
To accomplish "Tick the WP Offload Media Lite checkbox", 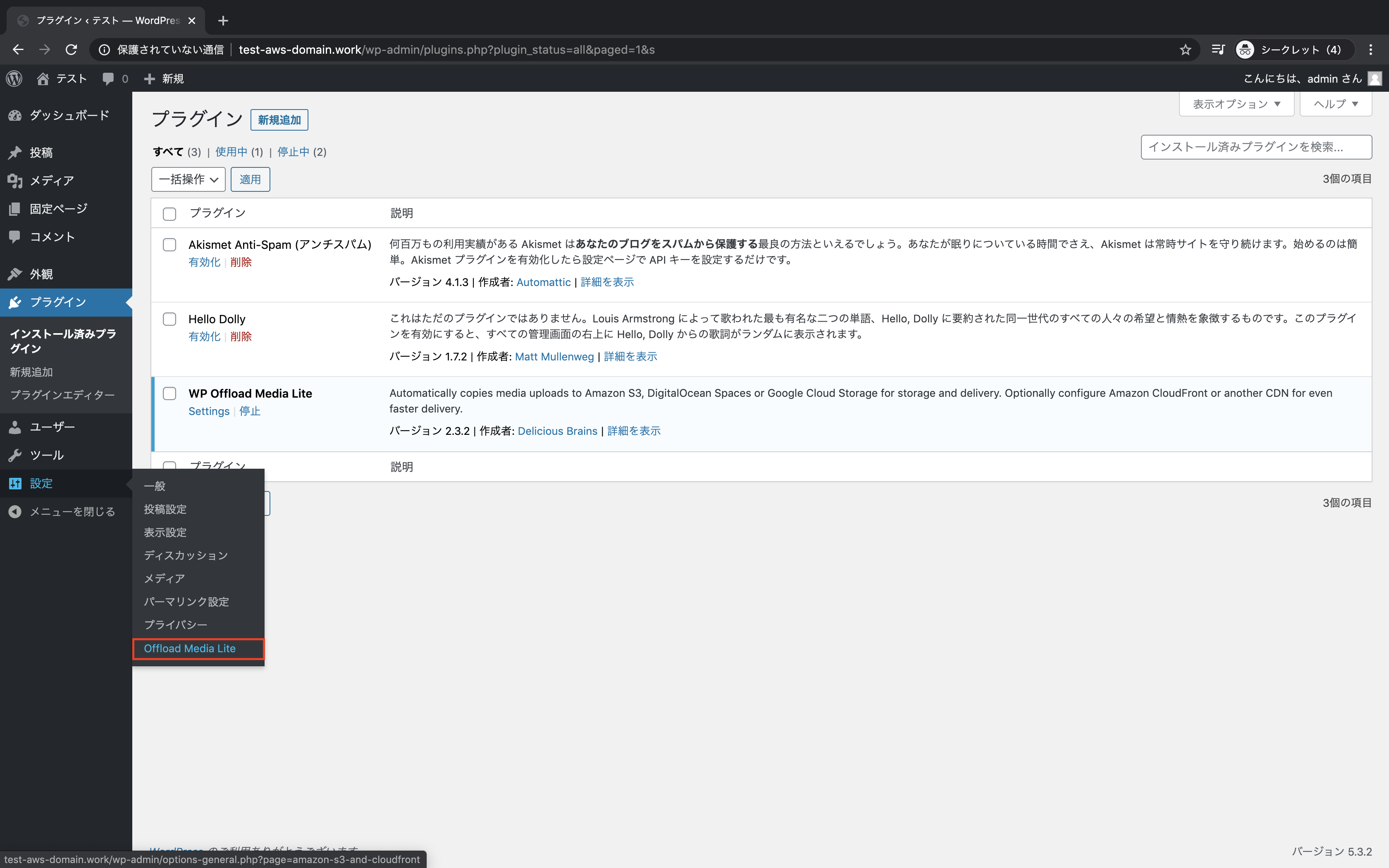I will click(x=169, y=394).
